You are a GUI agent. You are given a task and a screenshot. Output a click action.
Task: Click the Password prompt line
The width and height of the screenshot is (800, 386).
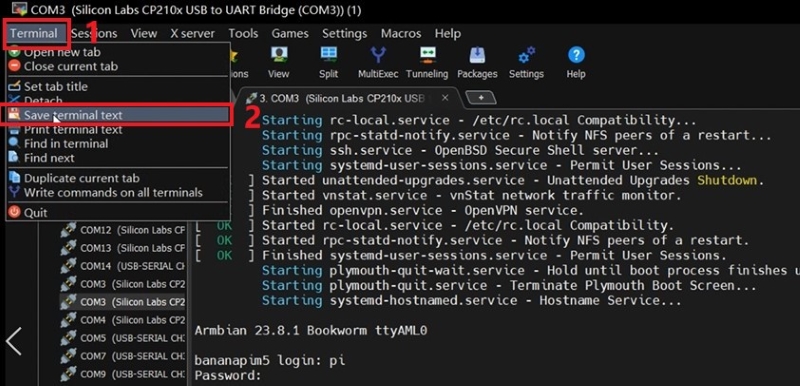coord(228,376)
